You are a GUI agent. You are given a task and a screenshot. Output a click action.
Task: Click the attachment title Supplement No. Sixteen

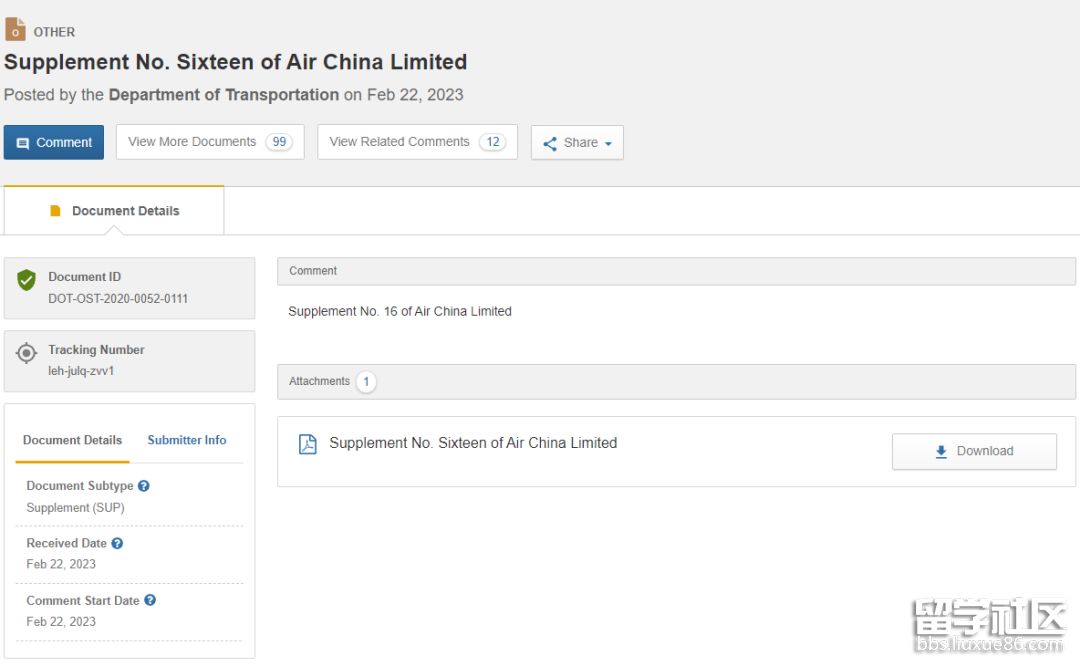pos(473,443)
